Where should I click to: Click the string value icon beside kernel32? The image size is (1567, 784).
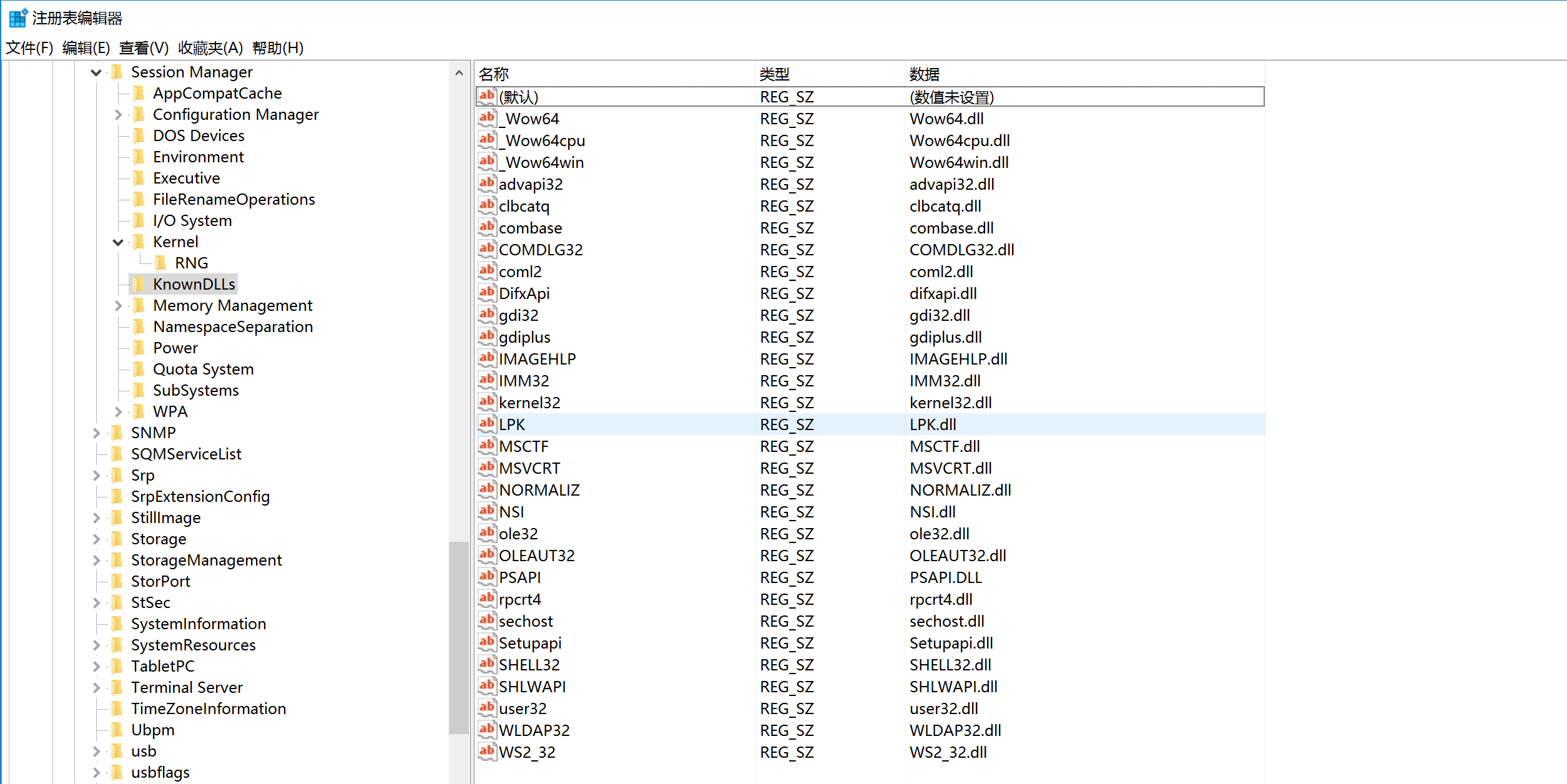point(487,402)
